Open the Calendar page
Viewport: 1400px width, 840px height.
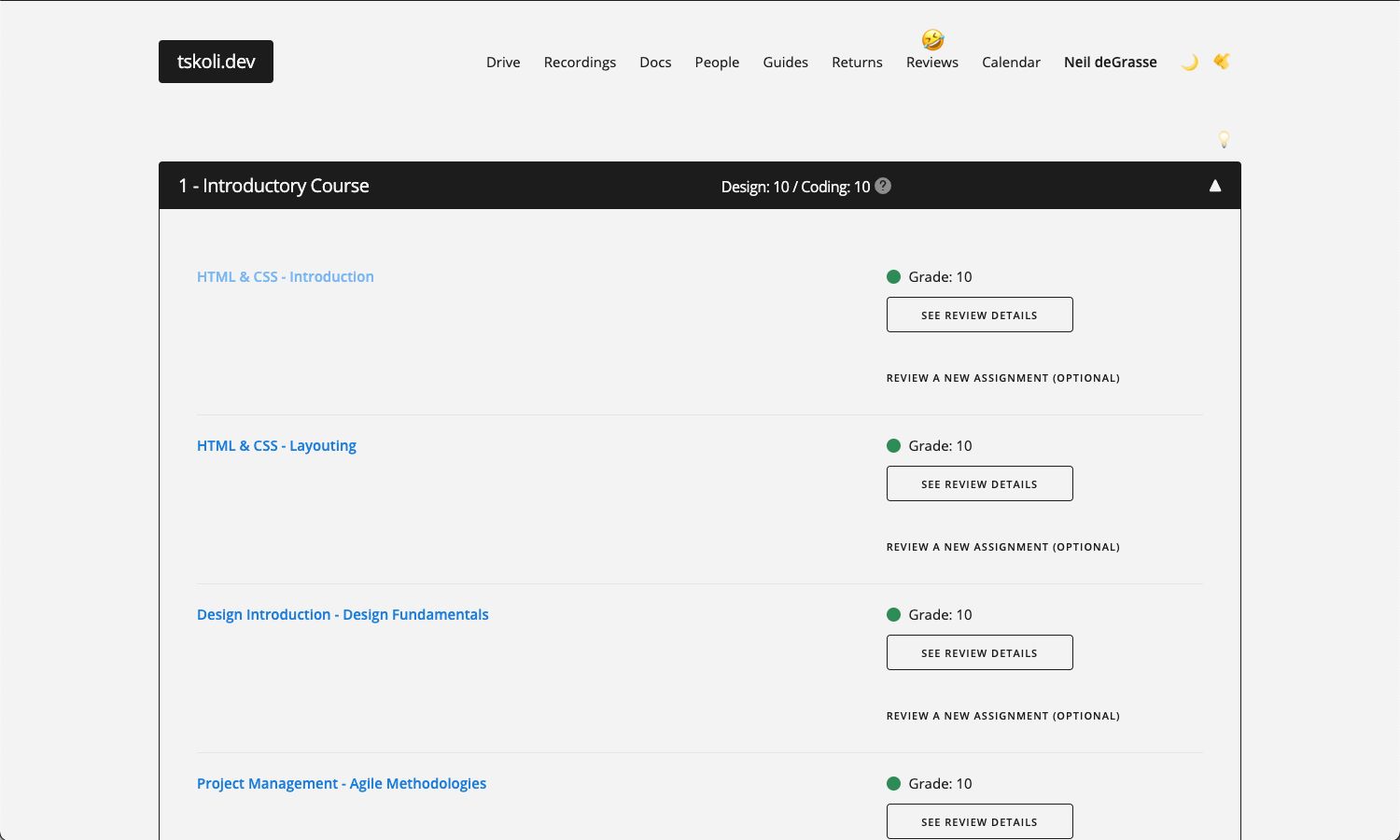1011,63
